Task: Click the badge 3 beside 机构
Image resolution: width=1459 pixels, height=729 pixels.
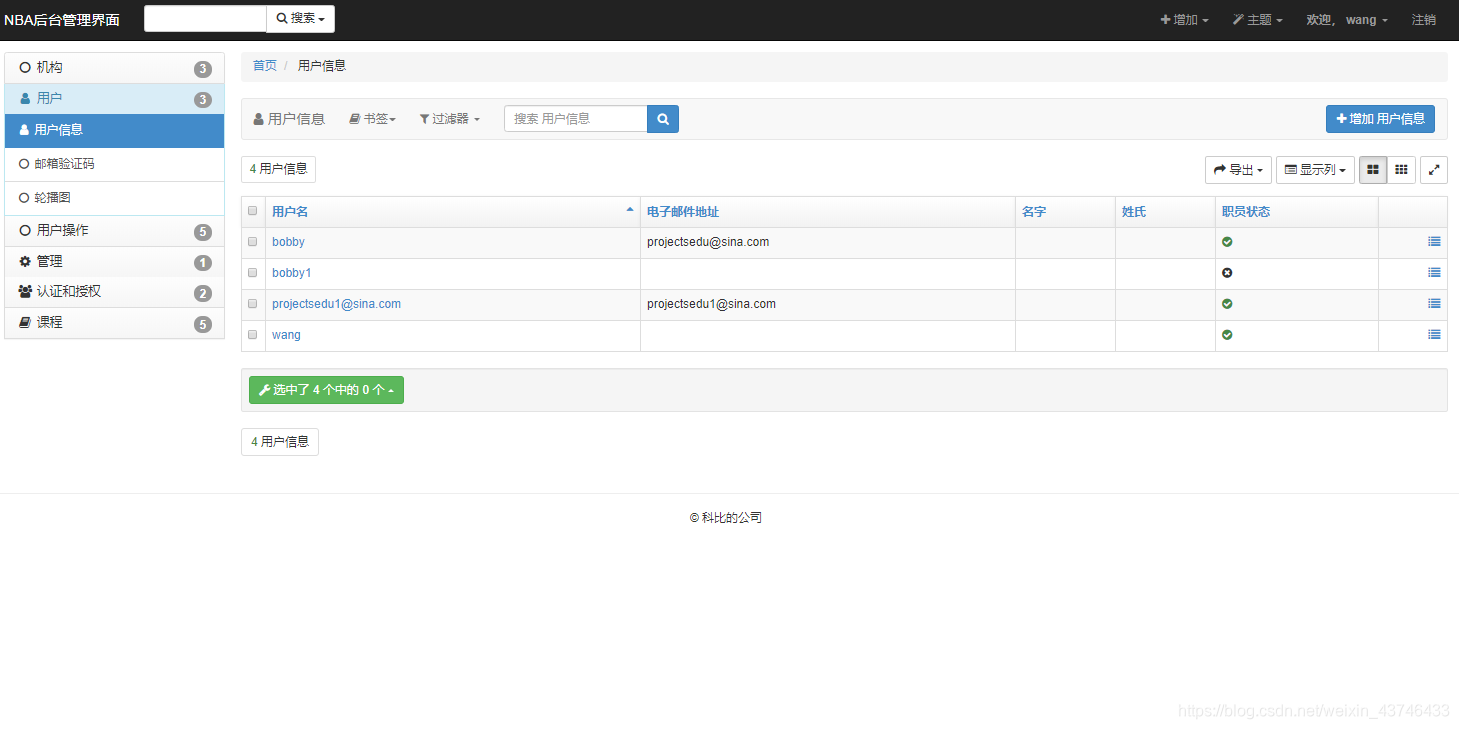Action: point(203,69)
